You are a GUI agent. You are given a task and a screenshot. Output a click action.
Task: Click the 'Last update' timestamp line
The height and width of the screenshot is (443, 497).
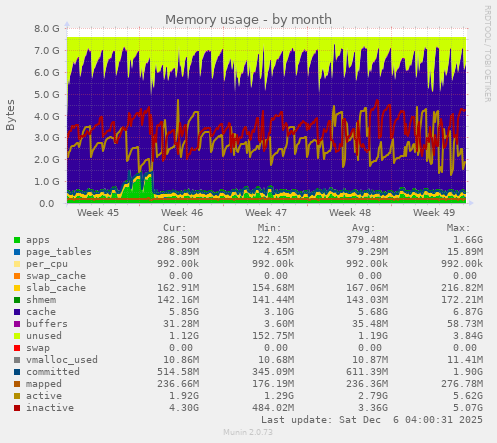[x=372, y=420]
